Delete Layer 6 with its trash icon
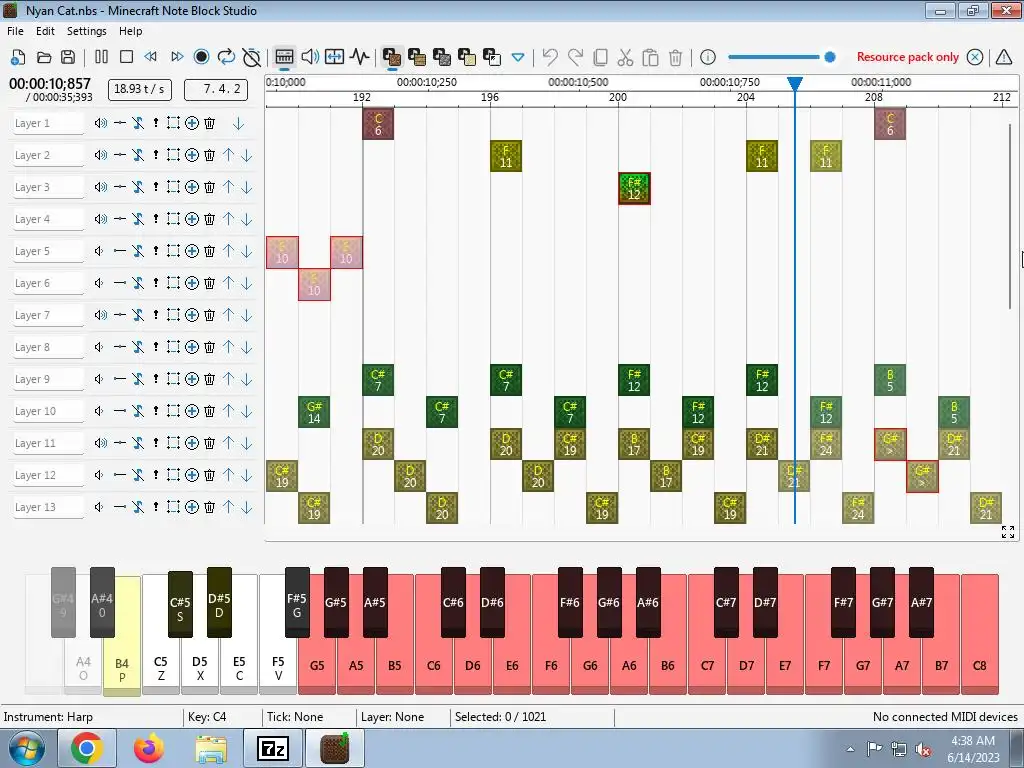The height and width of the screenshot is (768, 1024). click(210, 283)
